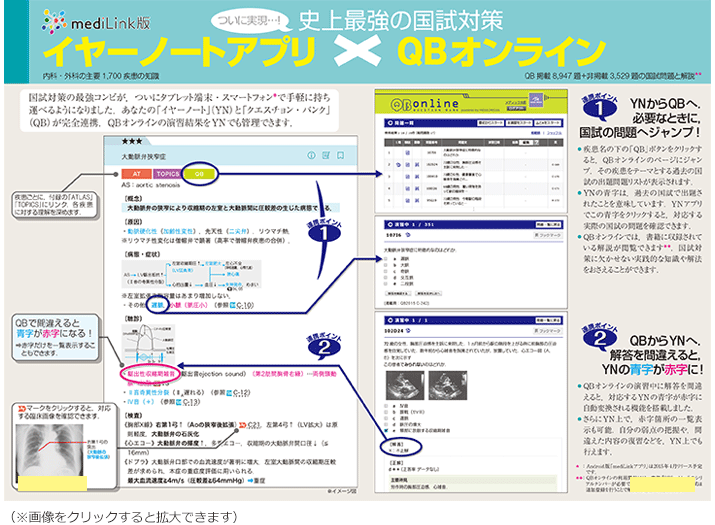Image resolution: width=715 pixels, height=525 pixels.
Task: Check option a in question 102D24
Action: coord(386,406)
